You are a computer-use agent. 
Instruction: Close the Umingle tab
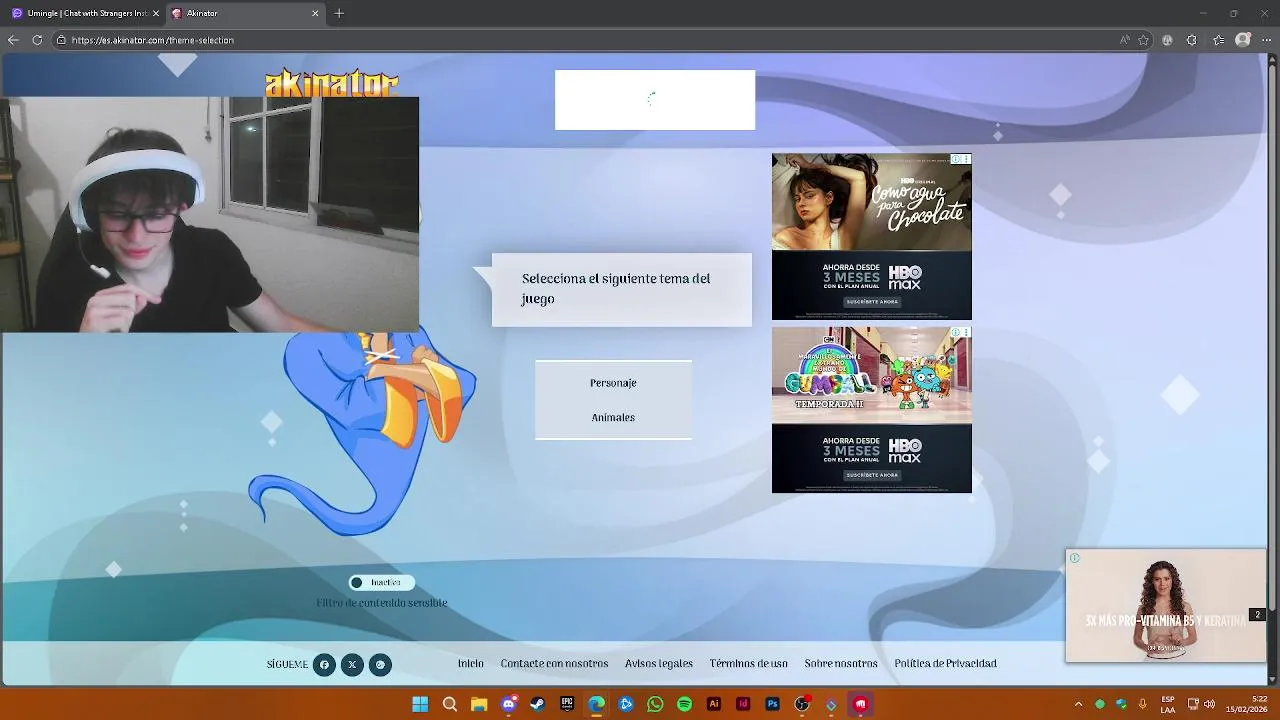[x=155, y=13]
